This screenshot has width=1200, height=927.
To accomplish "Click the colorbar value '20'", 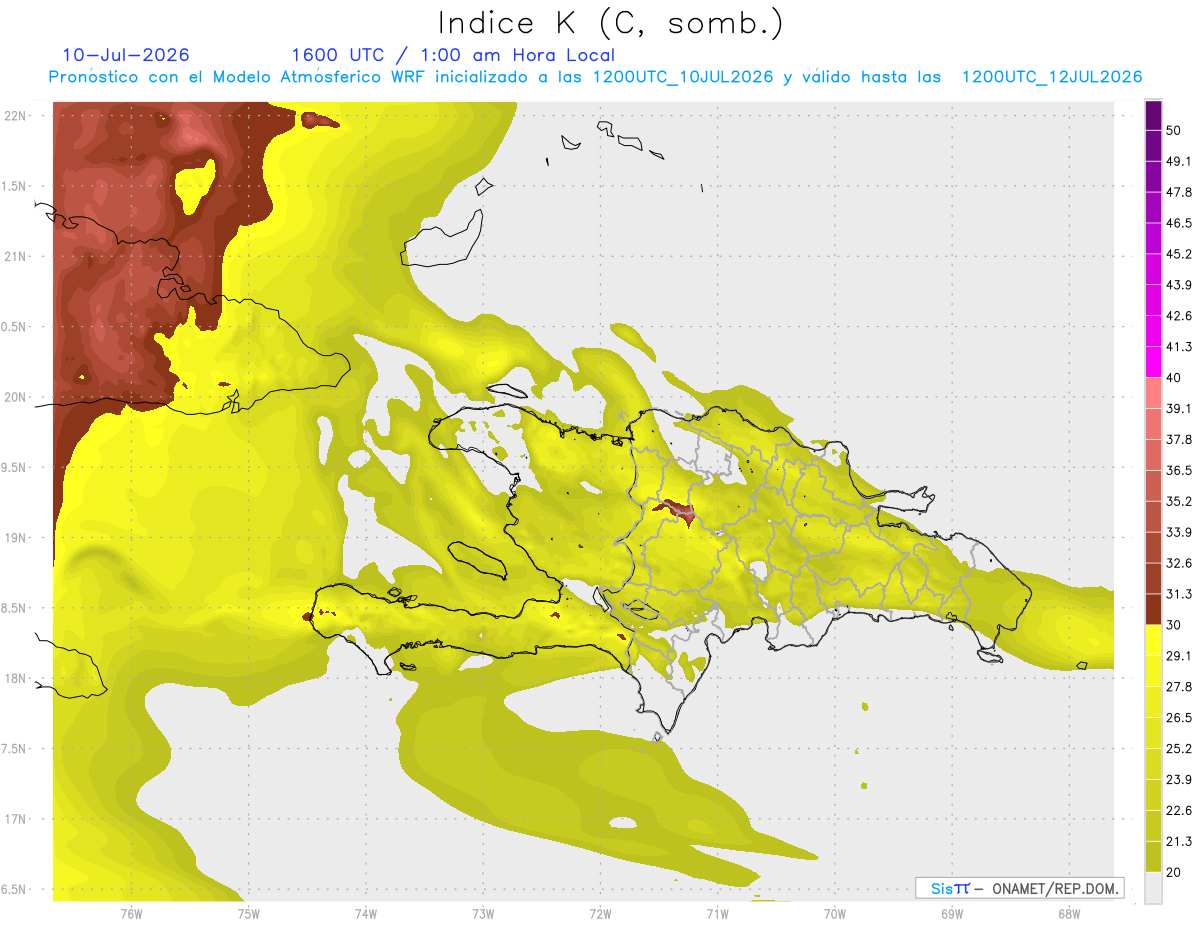I will pos(1175,872).
